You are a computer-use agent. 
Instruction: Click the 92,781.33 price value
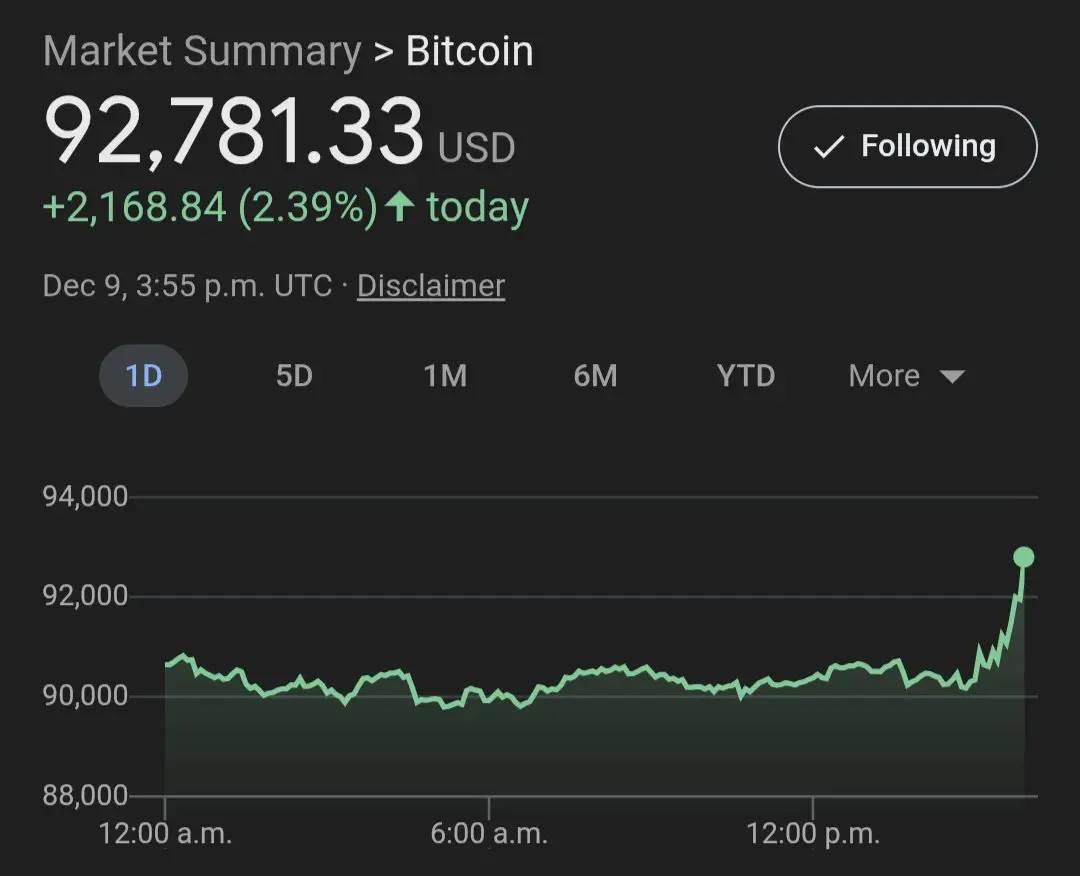(235, 133)
